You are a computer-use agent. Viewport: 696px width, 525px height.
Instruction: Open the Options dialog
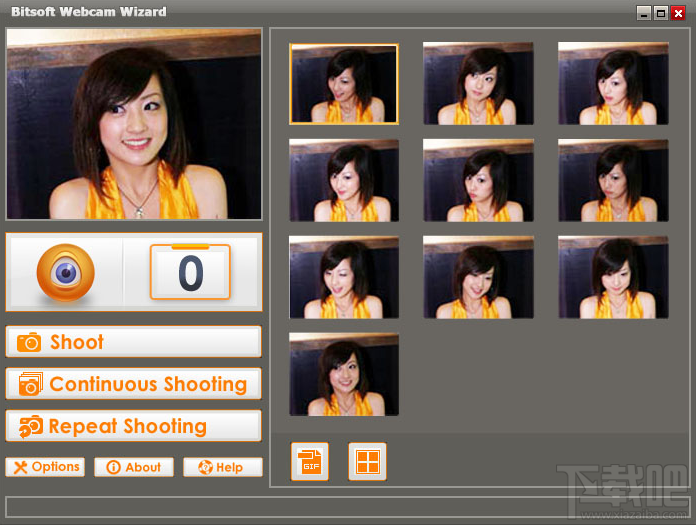point(45,467)
